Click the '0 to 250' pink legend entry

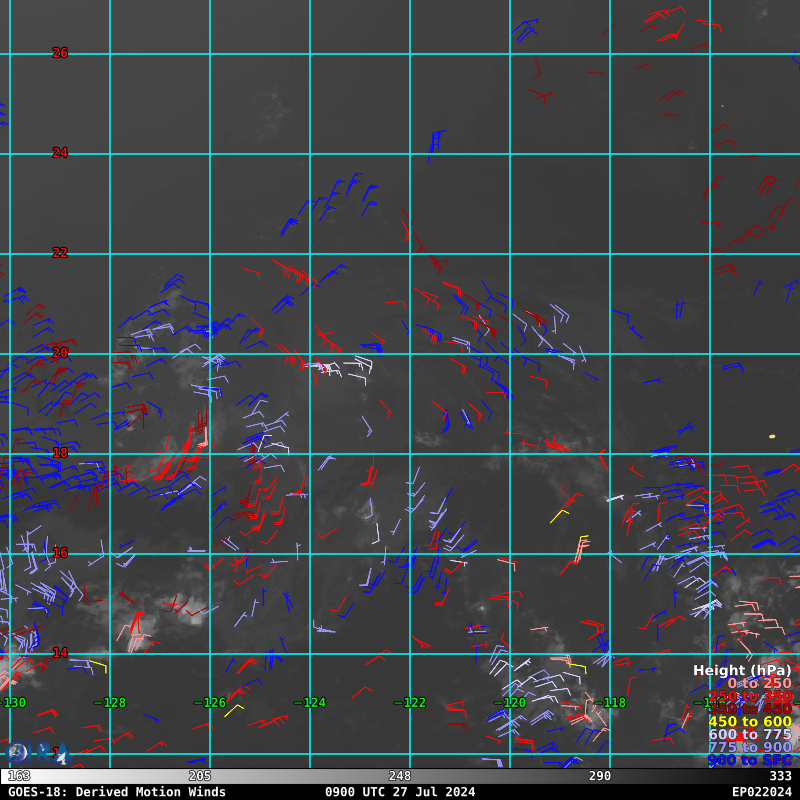[x=758, y=683]
